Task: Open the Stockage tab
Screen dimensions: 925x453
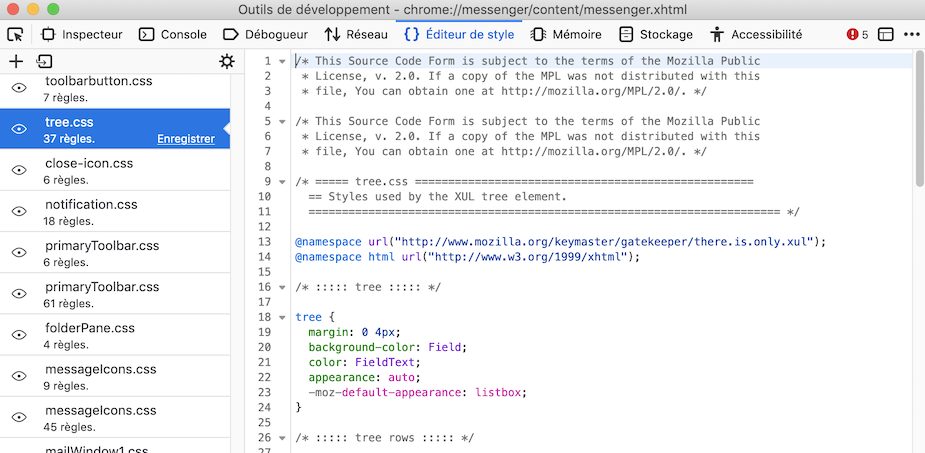Action: point(655,35)
